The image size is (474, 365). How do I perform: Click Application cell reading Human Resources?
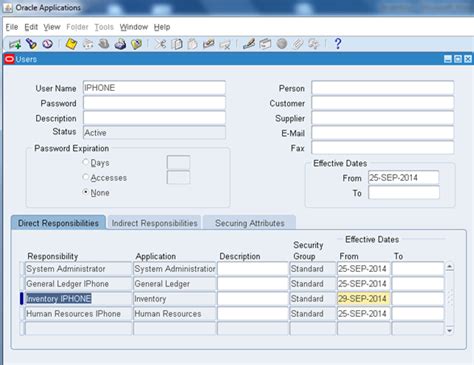click(175, 314)
